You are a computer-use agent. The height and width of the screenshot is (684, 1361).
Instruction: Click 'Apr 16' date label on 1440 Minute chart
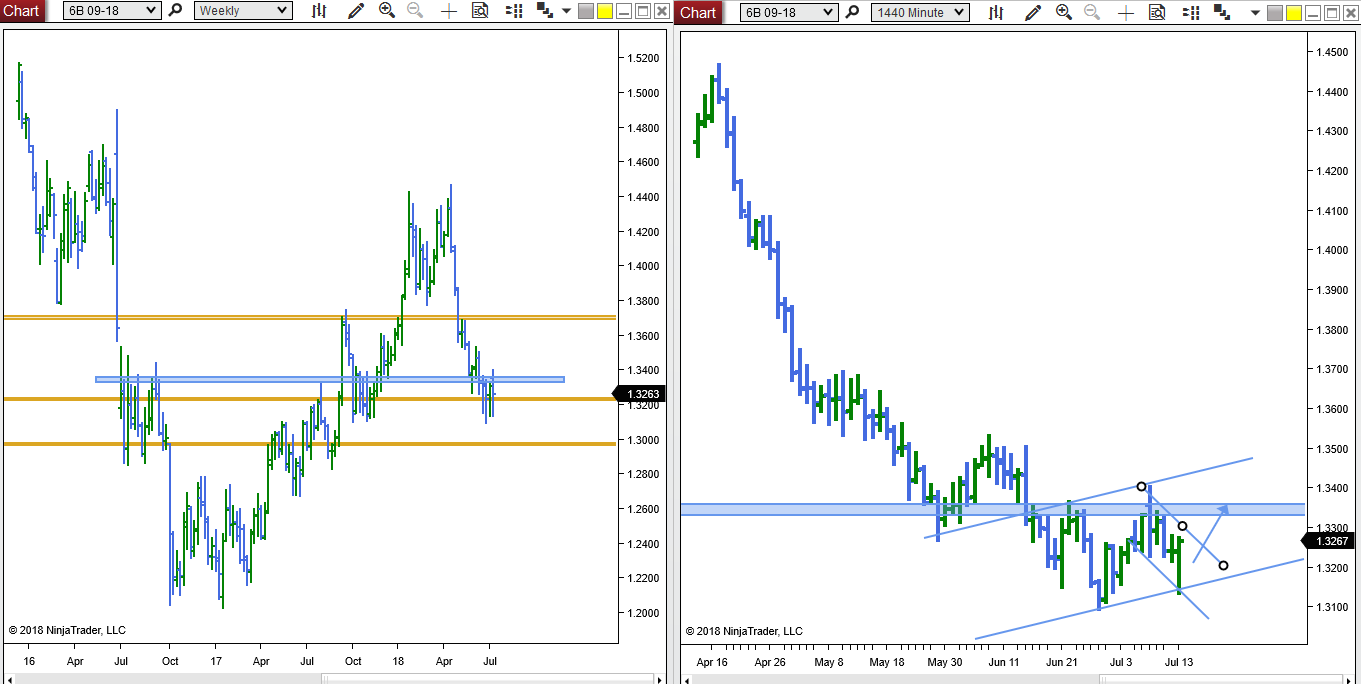[x=712, y=661]
